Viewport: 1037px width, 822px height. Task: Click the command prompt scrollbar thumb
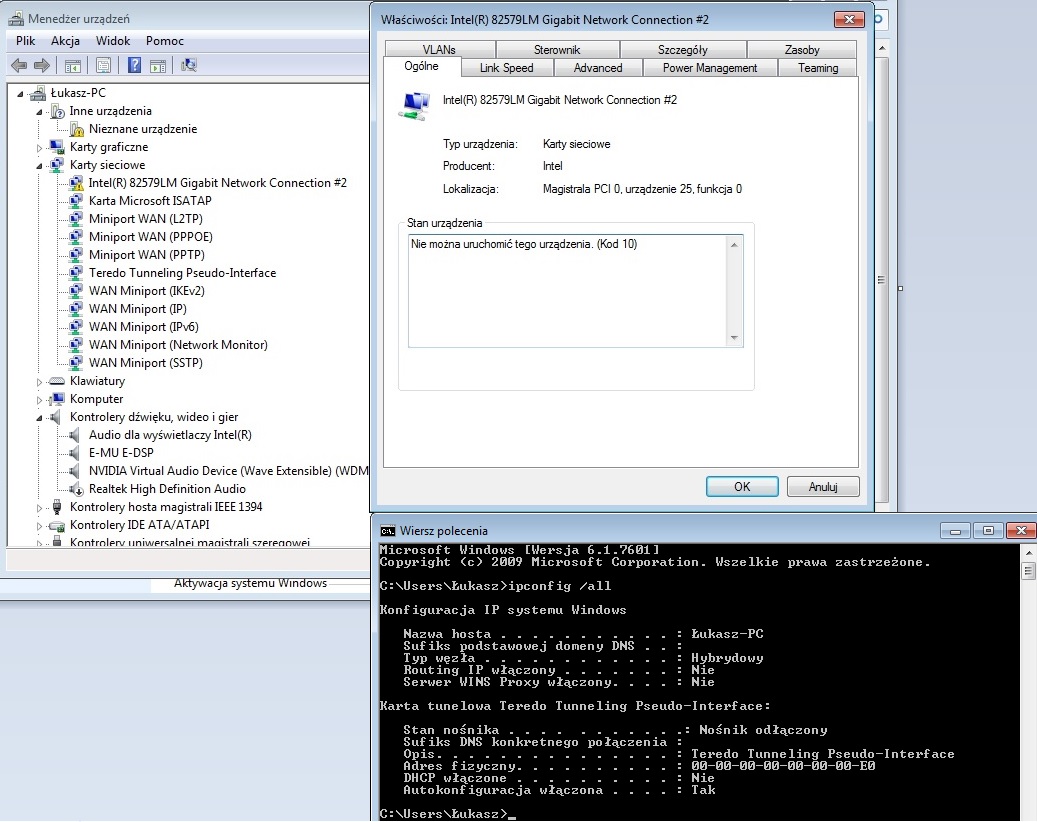pos(1028,571)
